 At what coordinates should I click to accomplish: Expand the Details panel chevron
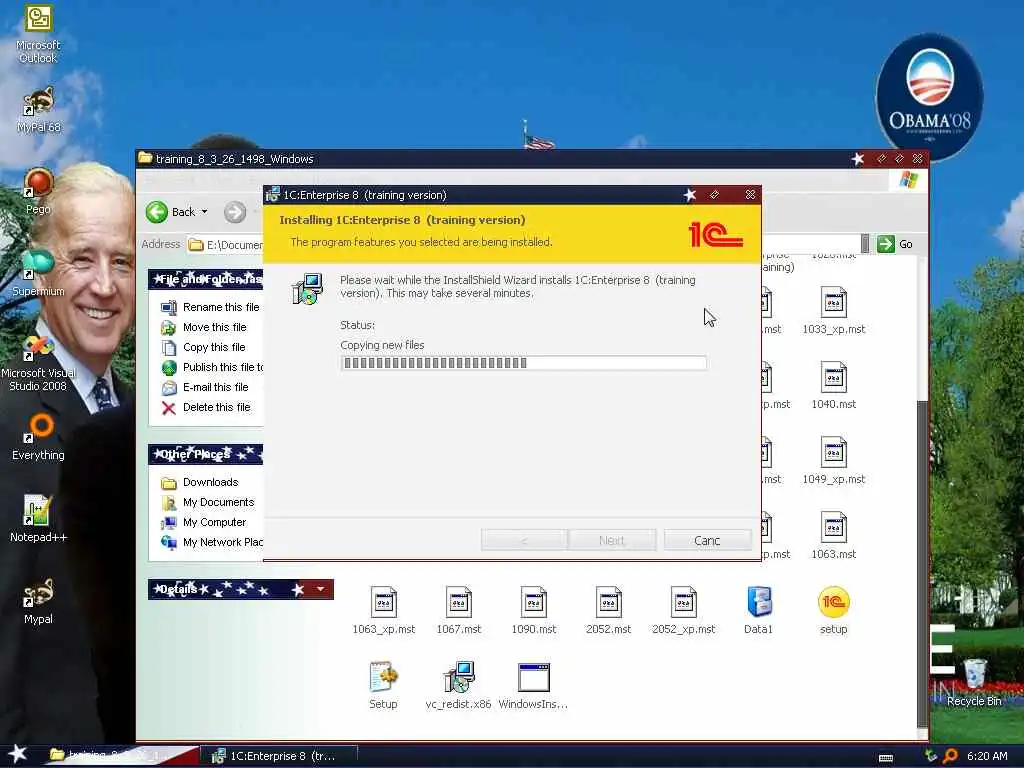(x=320, y=589)
